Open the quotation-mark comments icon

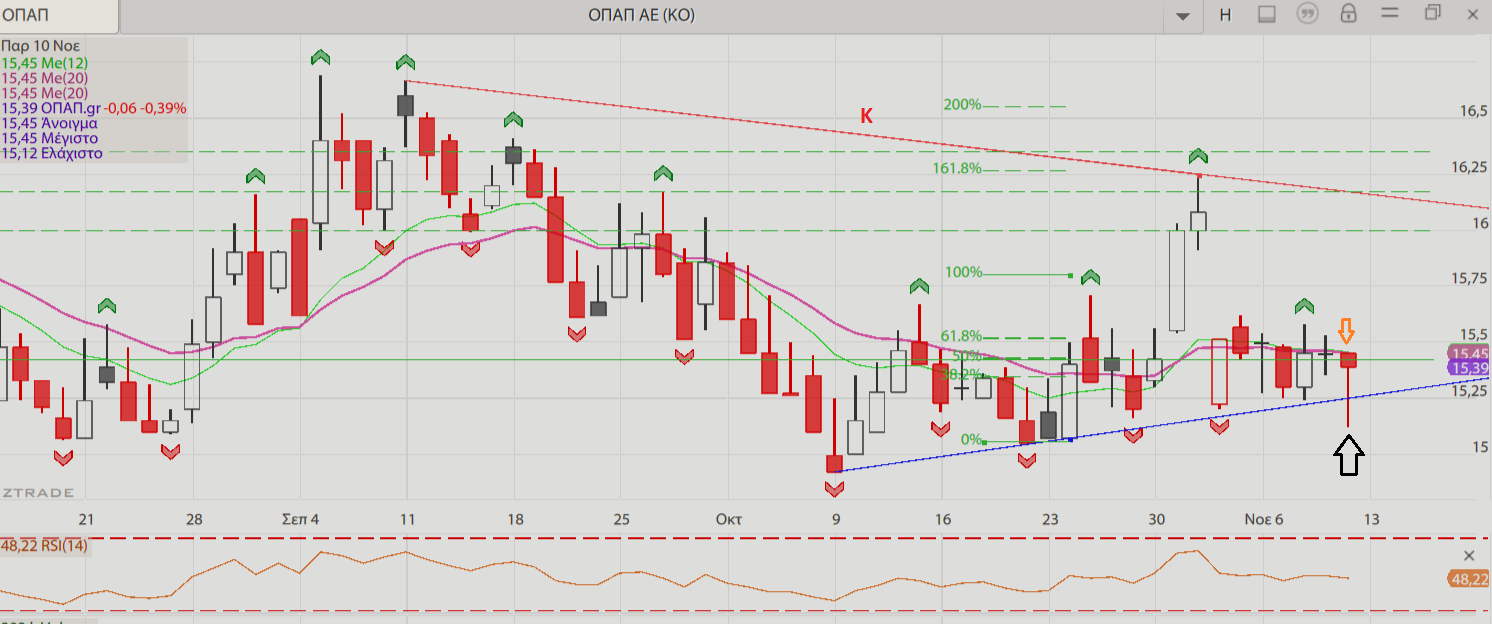pyautogui.click(x=1306, y=14)
